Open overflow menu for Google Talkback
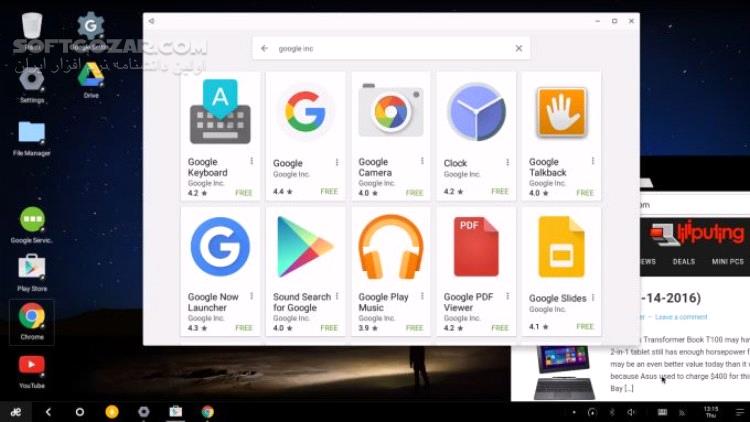The width and height of the screenshot is (750, 422). [593, 161]
